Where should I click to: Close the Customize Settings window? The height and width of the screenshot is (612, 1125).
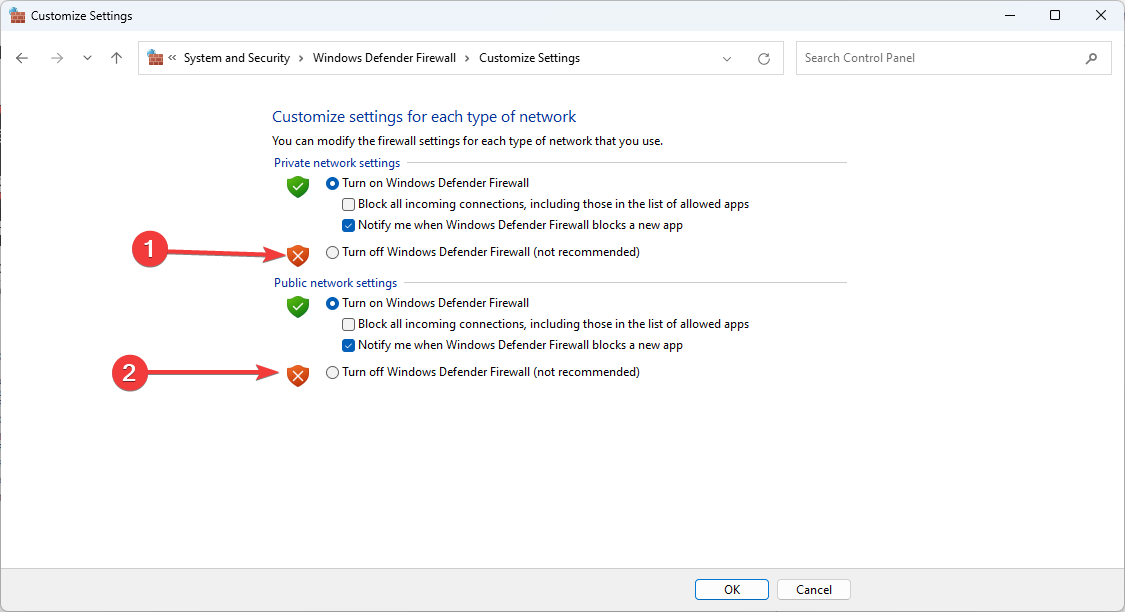(1101, 15)
